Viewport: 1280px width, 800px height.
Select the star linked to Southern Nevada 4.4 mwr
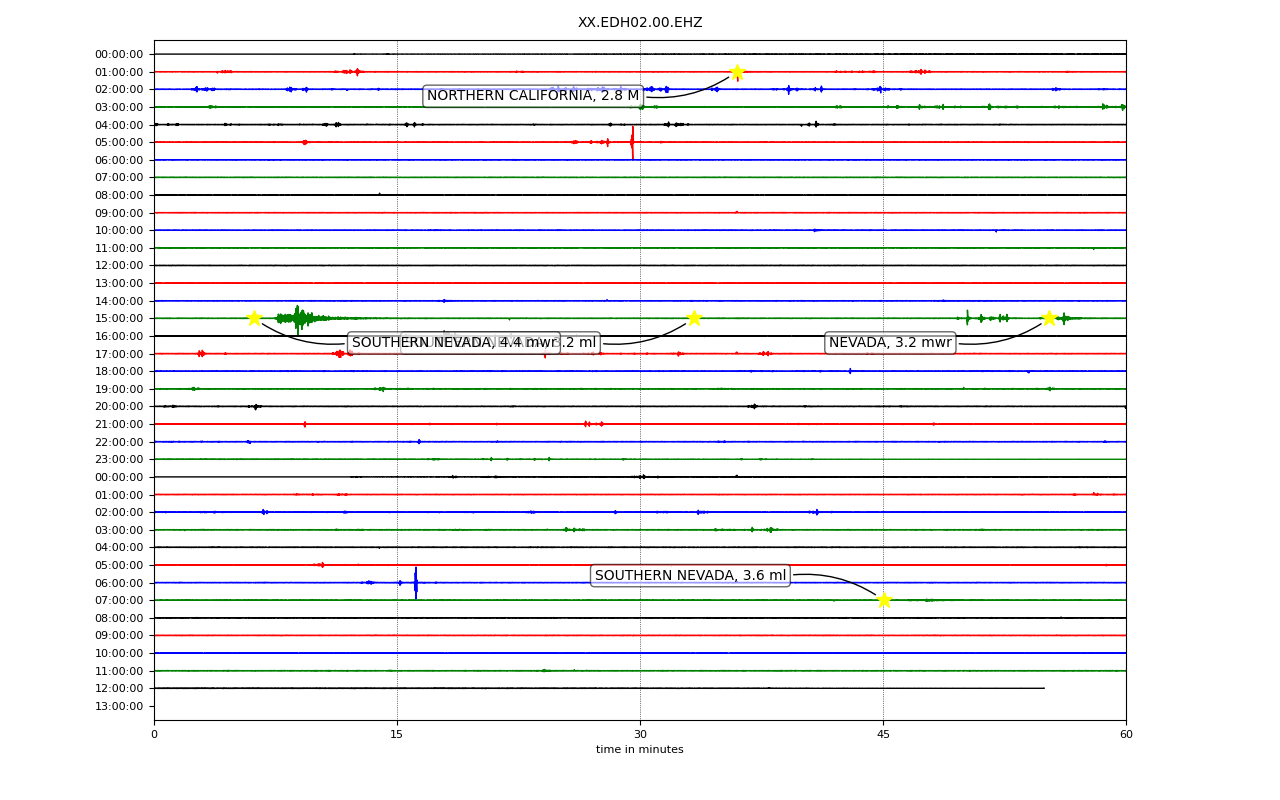click(254, 318)
